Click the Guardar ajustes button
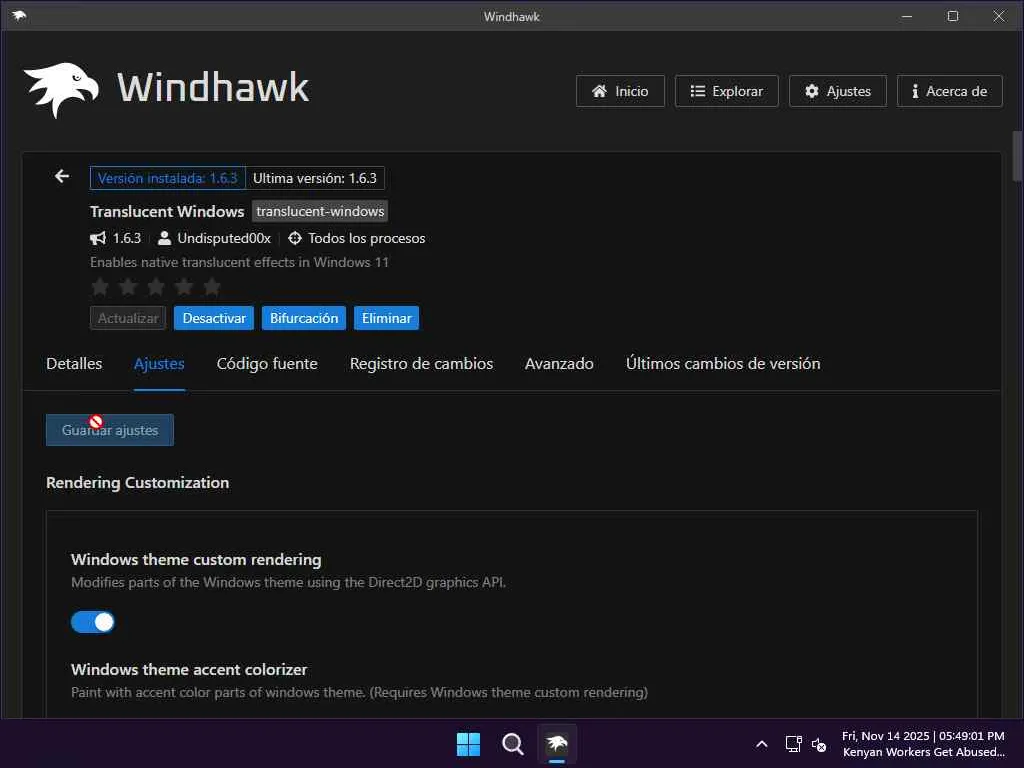 pos(110,430)
